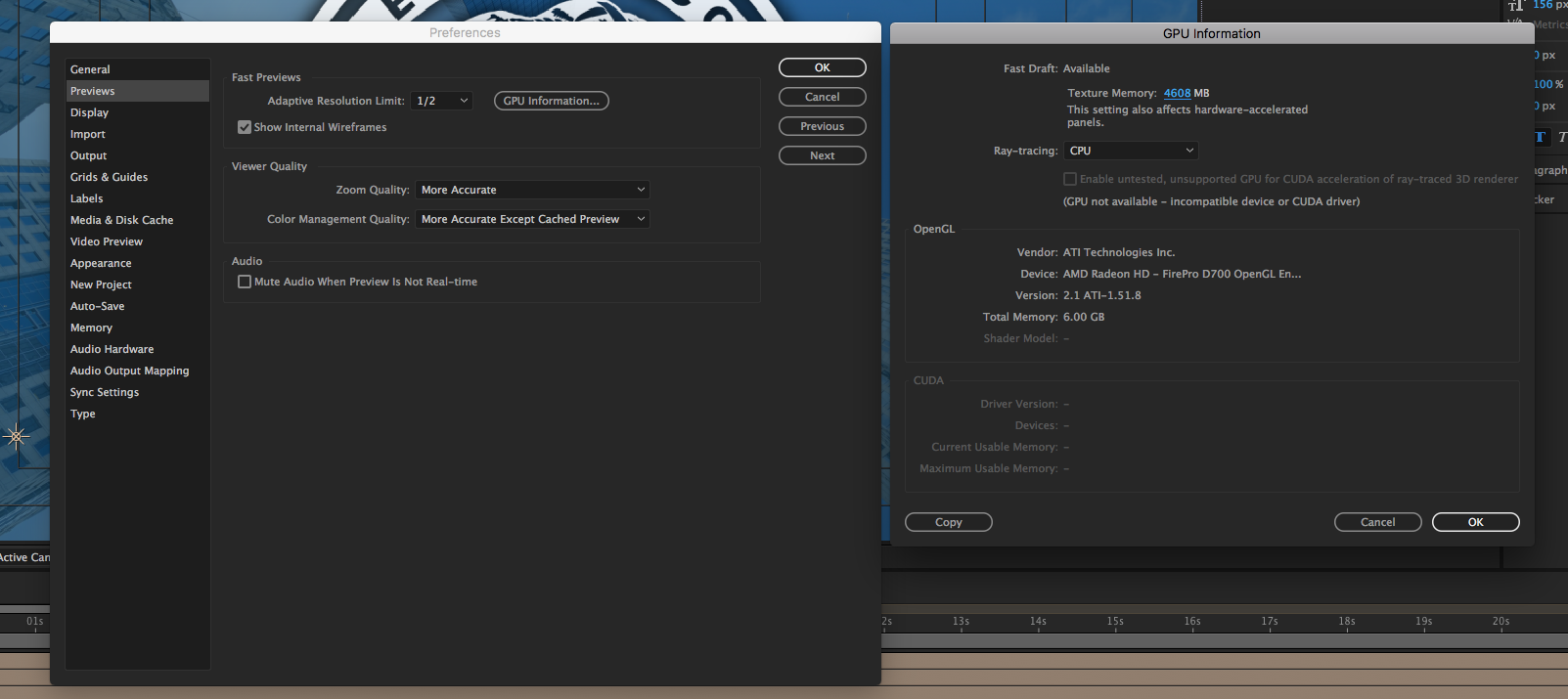Open Adaptive Resolution Limit dropdown
The height and width of the screenshot is (699, 1568).
pos(441,101)
